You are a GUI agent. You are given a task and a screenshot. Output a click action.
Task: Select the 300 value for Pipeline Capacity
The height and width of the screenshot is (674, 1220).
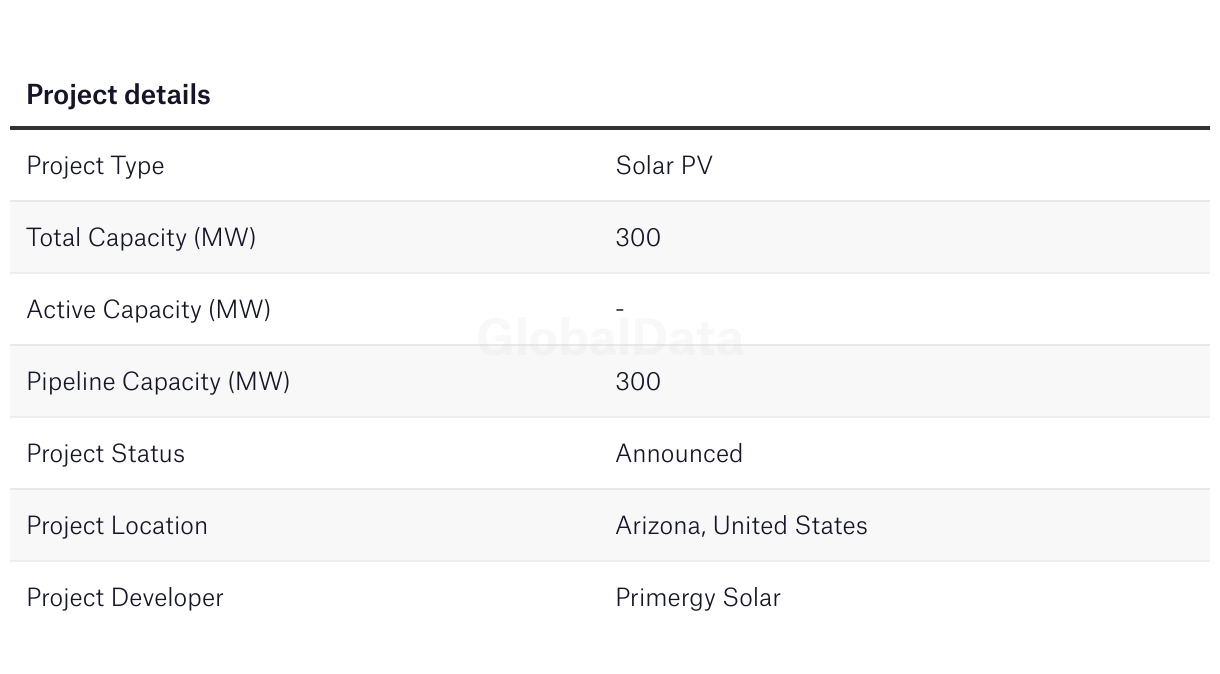638,382
